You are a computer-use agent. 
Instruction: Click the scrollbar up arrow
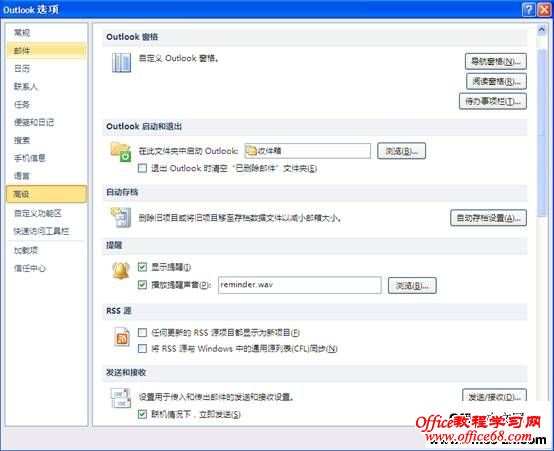(x=542, y=30)
